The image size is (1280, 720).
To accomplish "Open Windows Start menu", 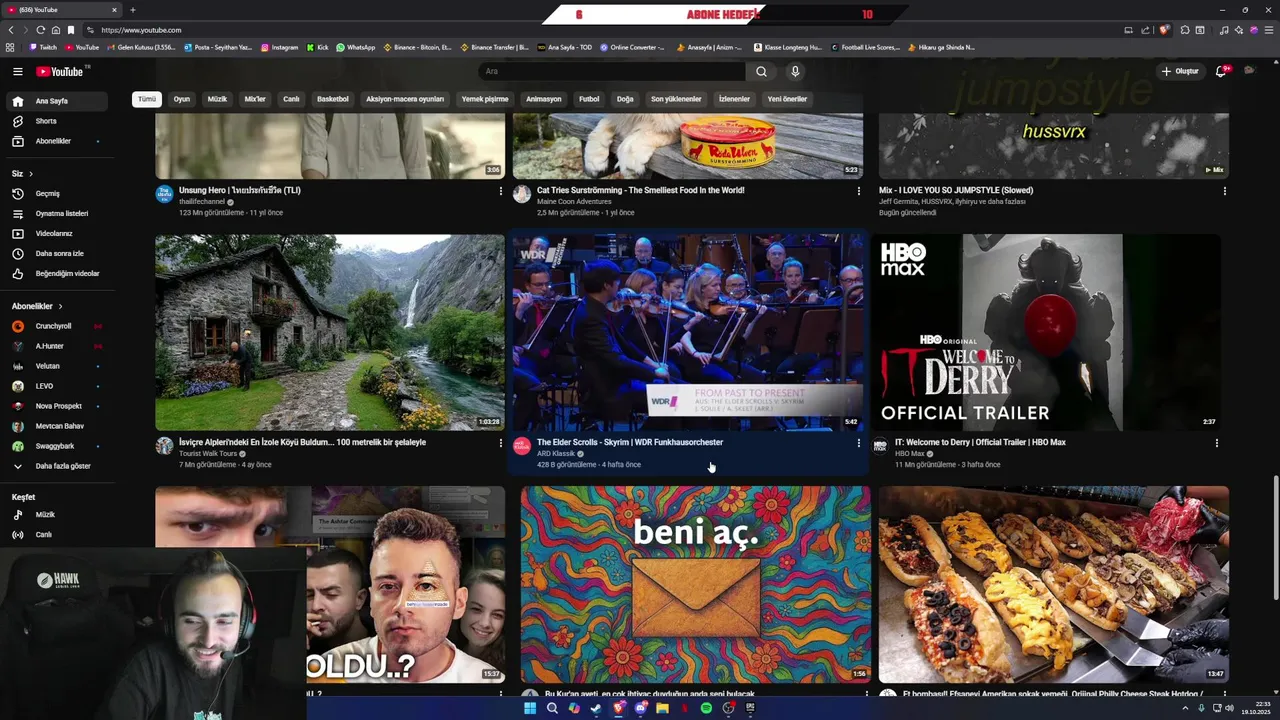I will [x=530, y=708].
